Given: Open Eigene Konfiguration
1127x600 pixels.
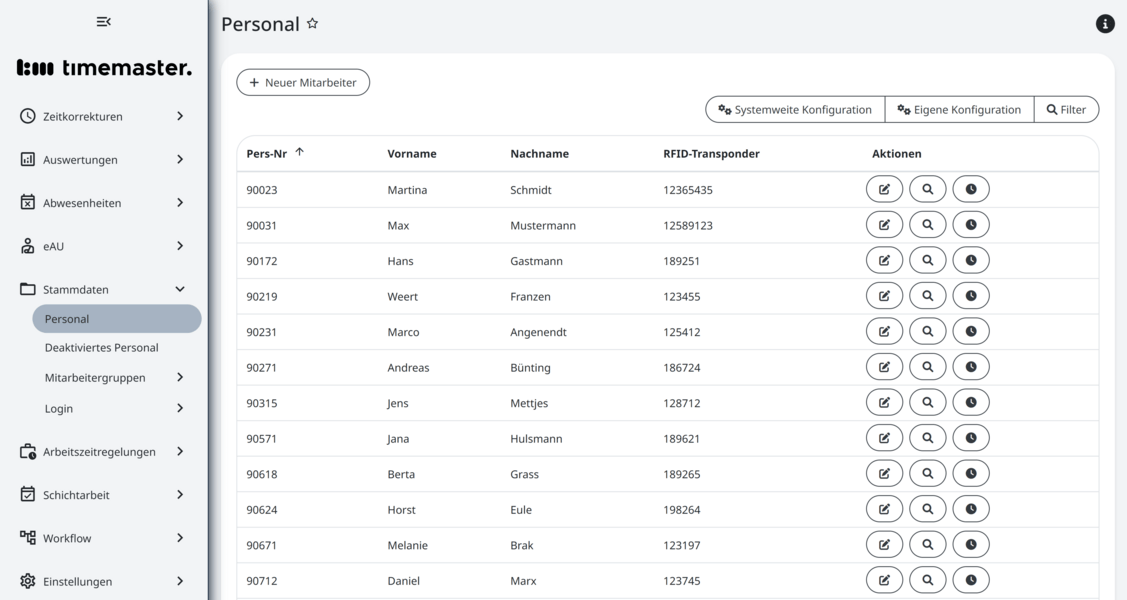Looking at the screenshot, I should tap(959, 110).
